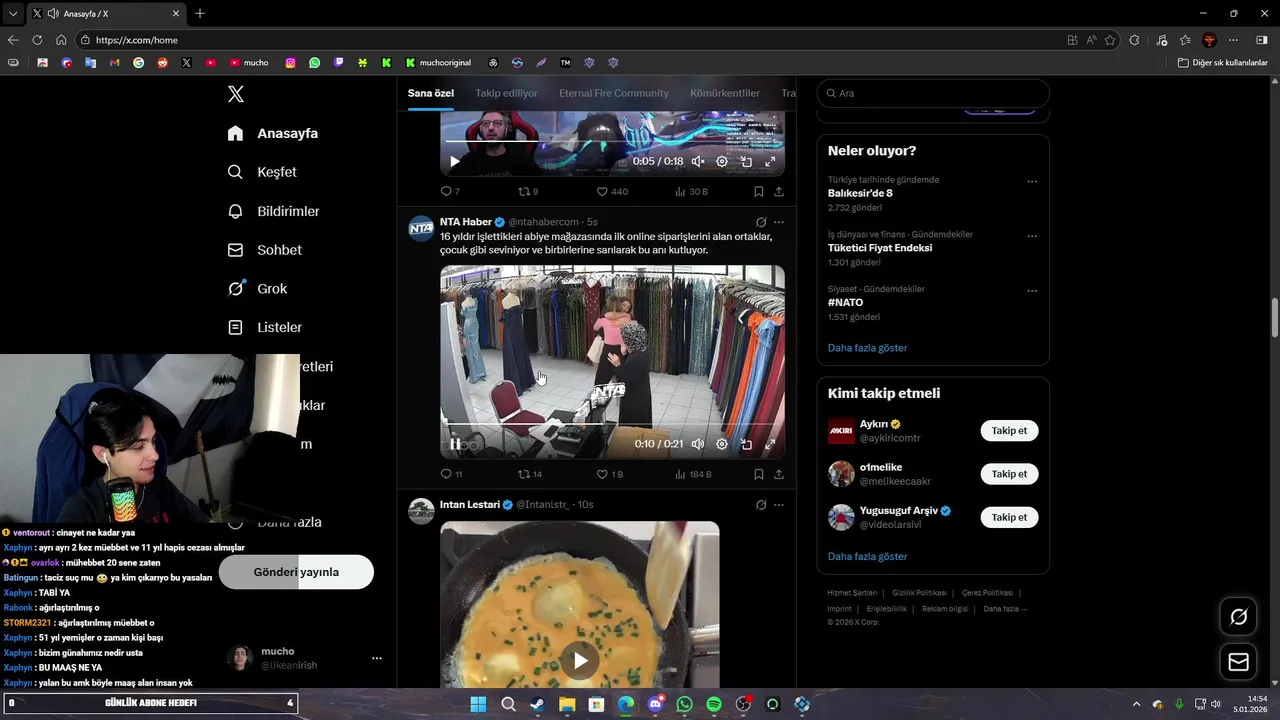The width and height of the screenshot is (1280, 720).
Task: Go to Sohbet chat page
Action: 264,250
